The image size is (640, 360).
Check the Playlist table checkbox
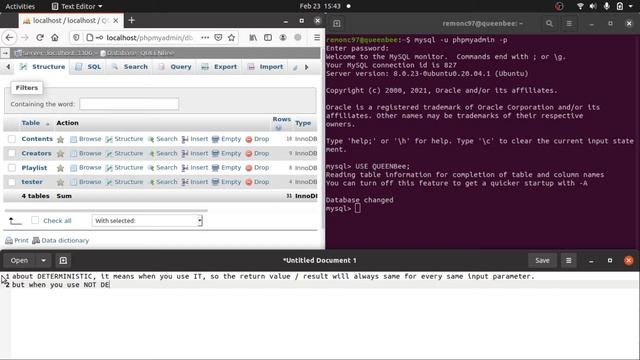tap(12, 167)
